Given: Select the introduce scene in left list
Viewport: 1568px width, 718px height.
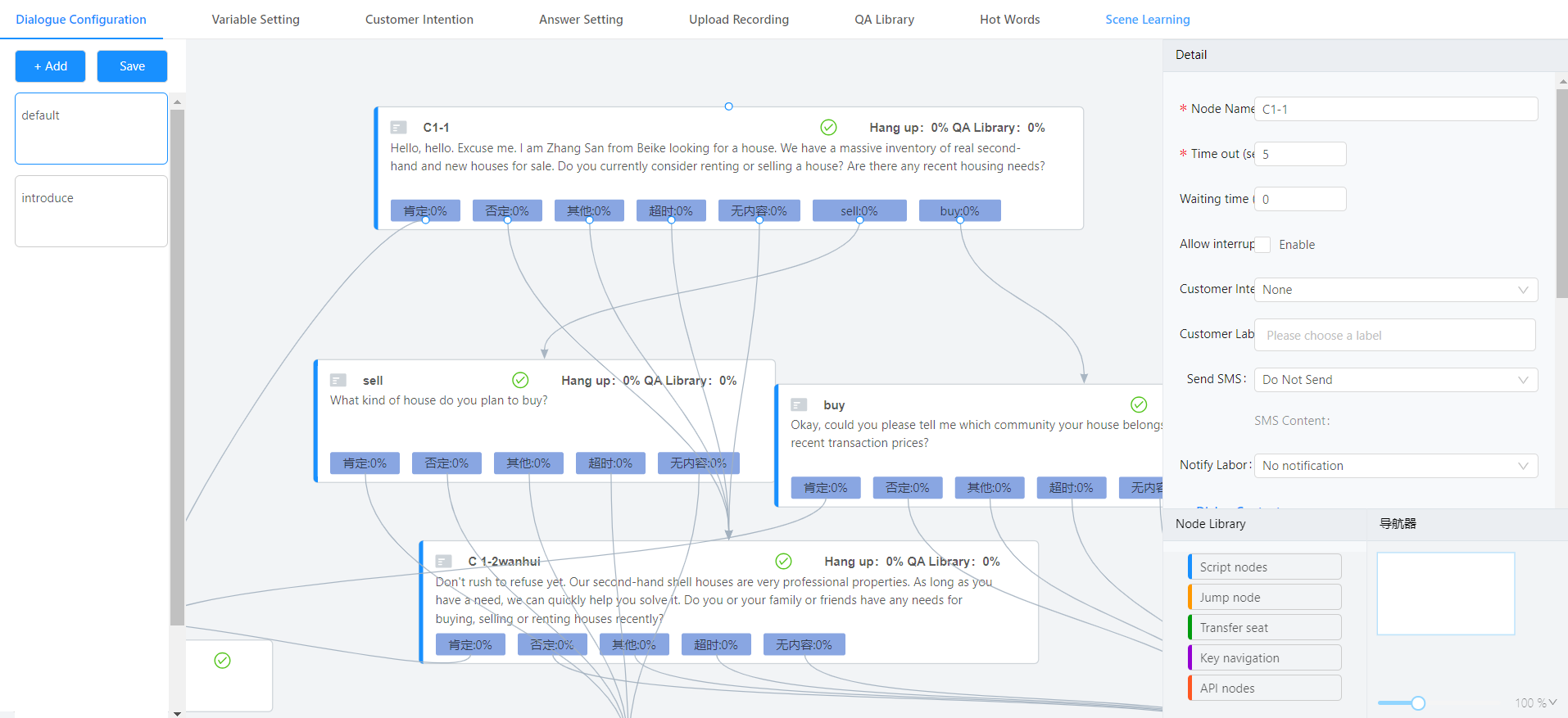Looking at the screenshot, I should click(91, 211).
